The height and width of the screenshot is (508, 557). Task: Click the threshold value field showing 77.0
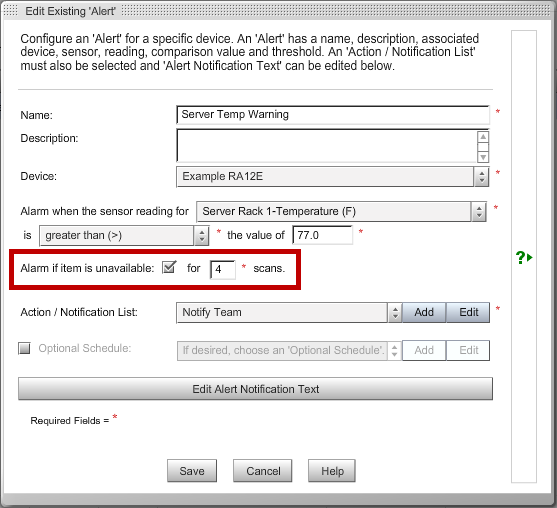coord(323,235)
